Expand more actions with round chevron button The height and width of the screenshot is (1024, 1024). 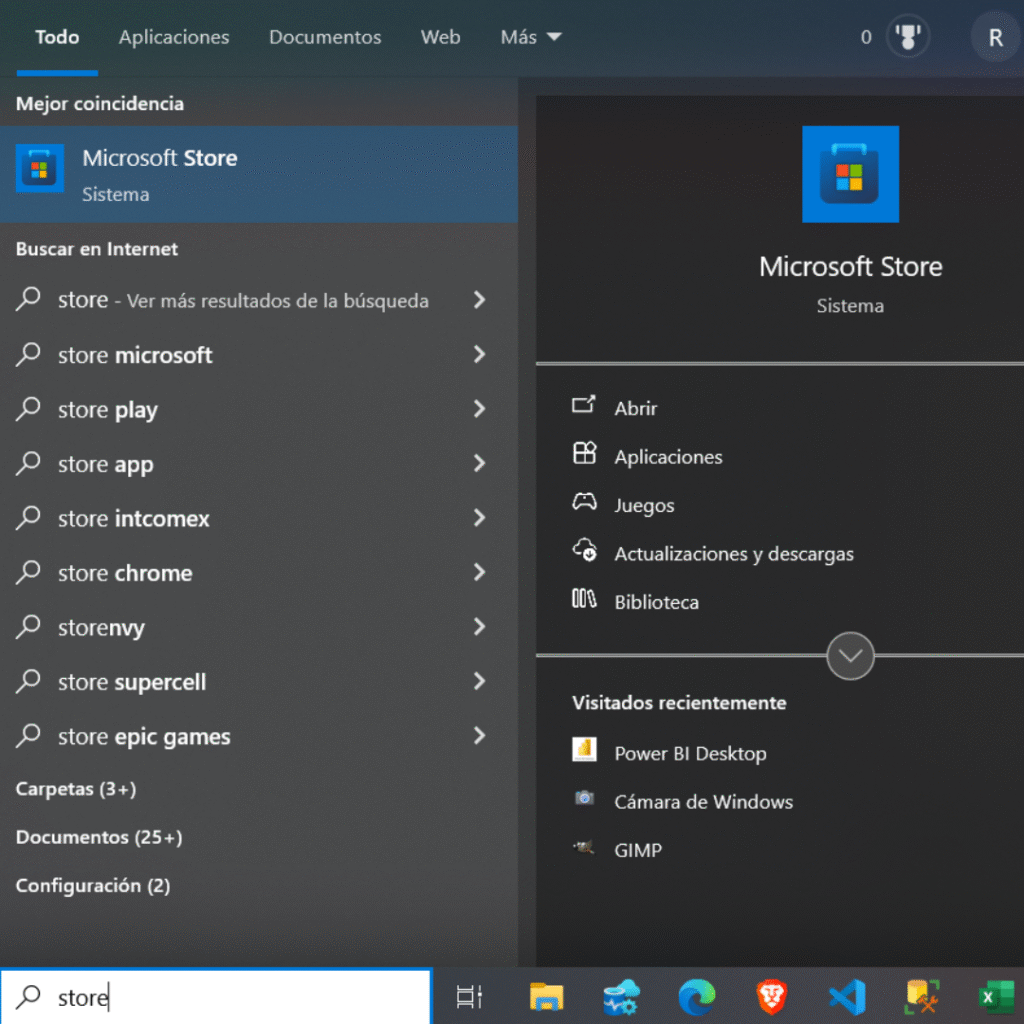pos(850,656)
